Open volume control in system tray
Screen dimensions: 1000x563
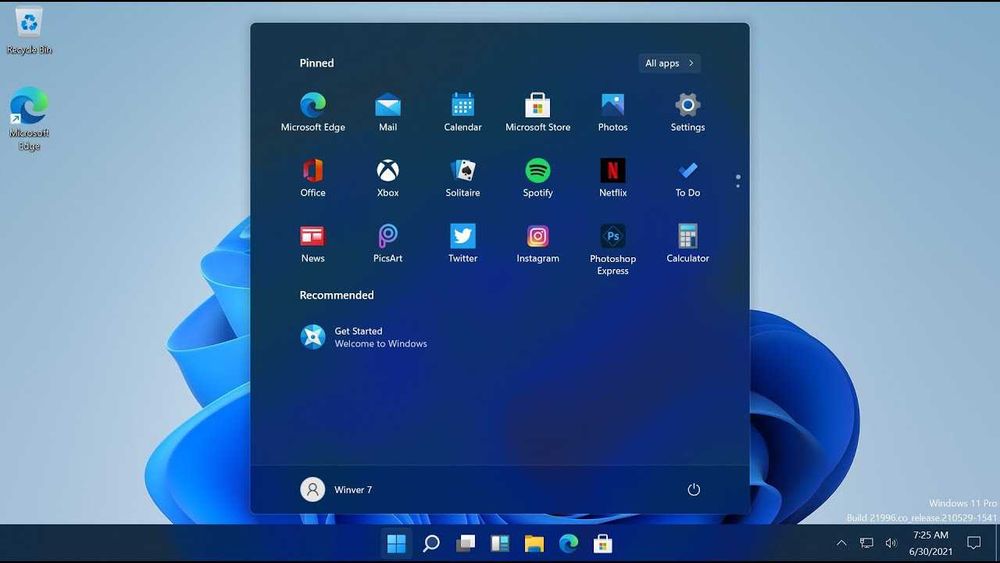[891, 543]
